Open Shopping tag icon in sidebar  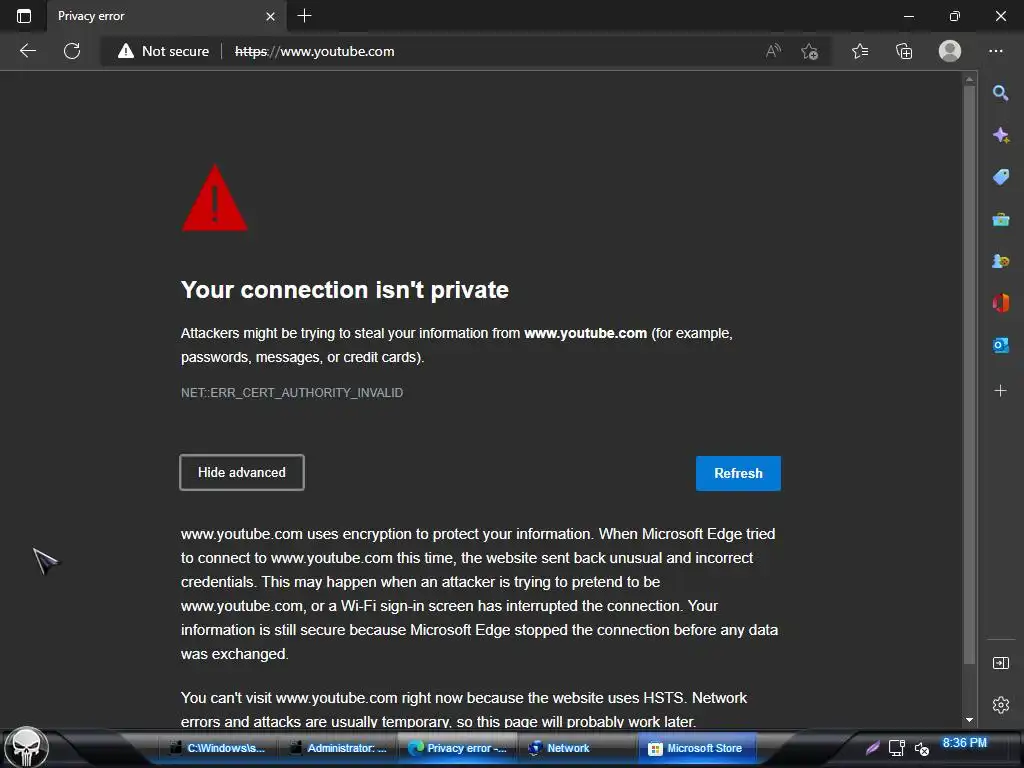pyautogui.click(x=1000, y=177)
